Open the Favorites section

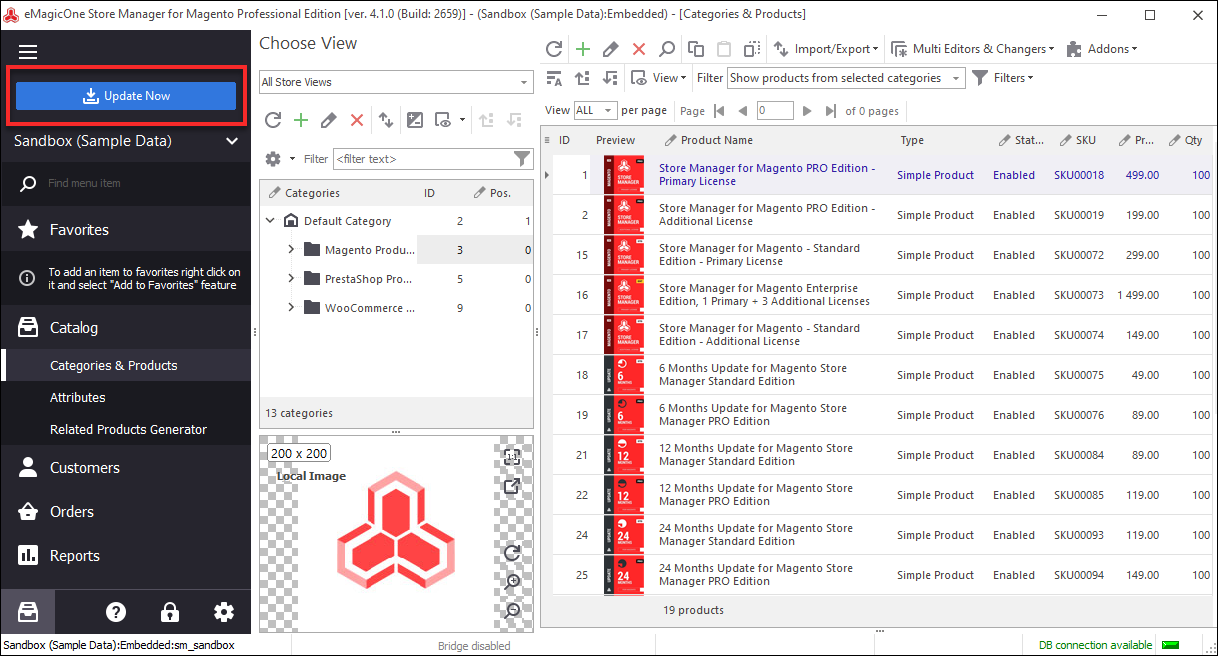tap(126, 230)
